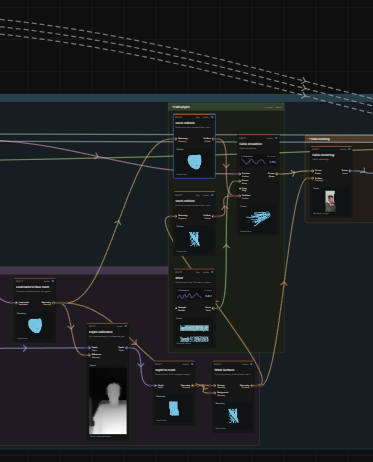Toggle the checkbox on the blue-outlined selected node
373x462 pixels.
point(212,117)
